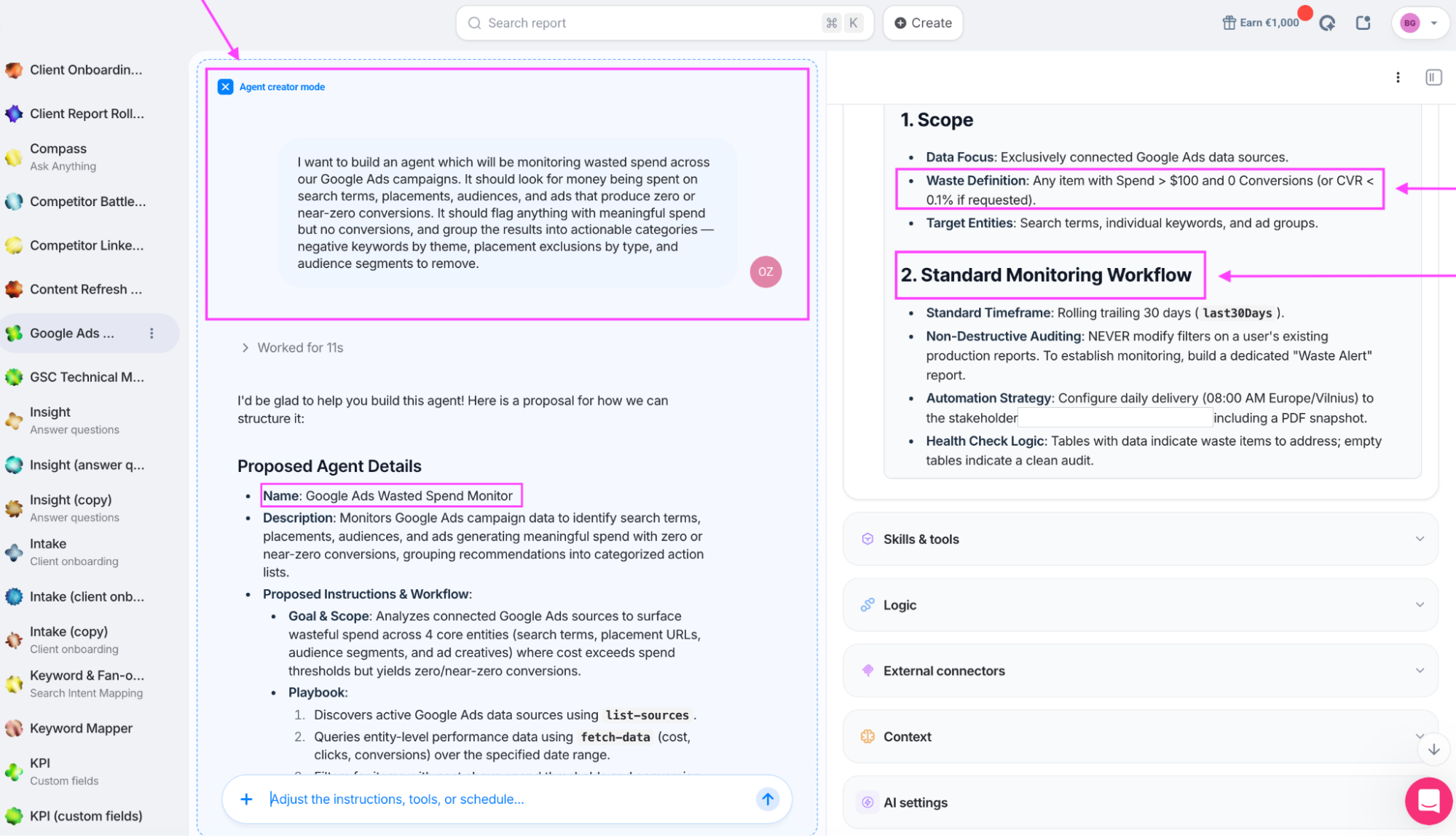The width and height of the screenshot is (1456, 836).
Task: Toggle the side panel layout icon
Action: click(x=1433, y=77)
